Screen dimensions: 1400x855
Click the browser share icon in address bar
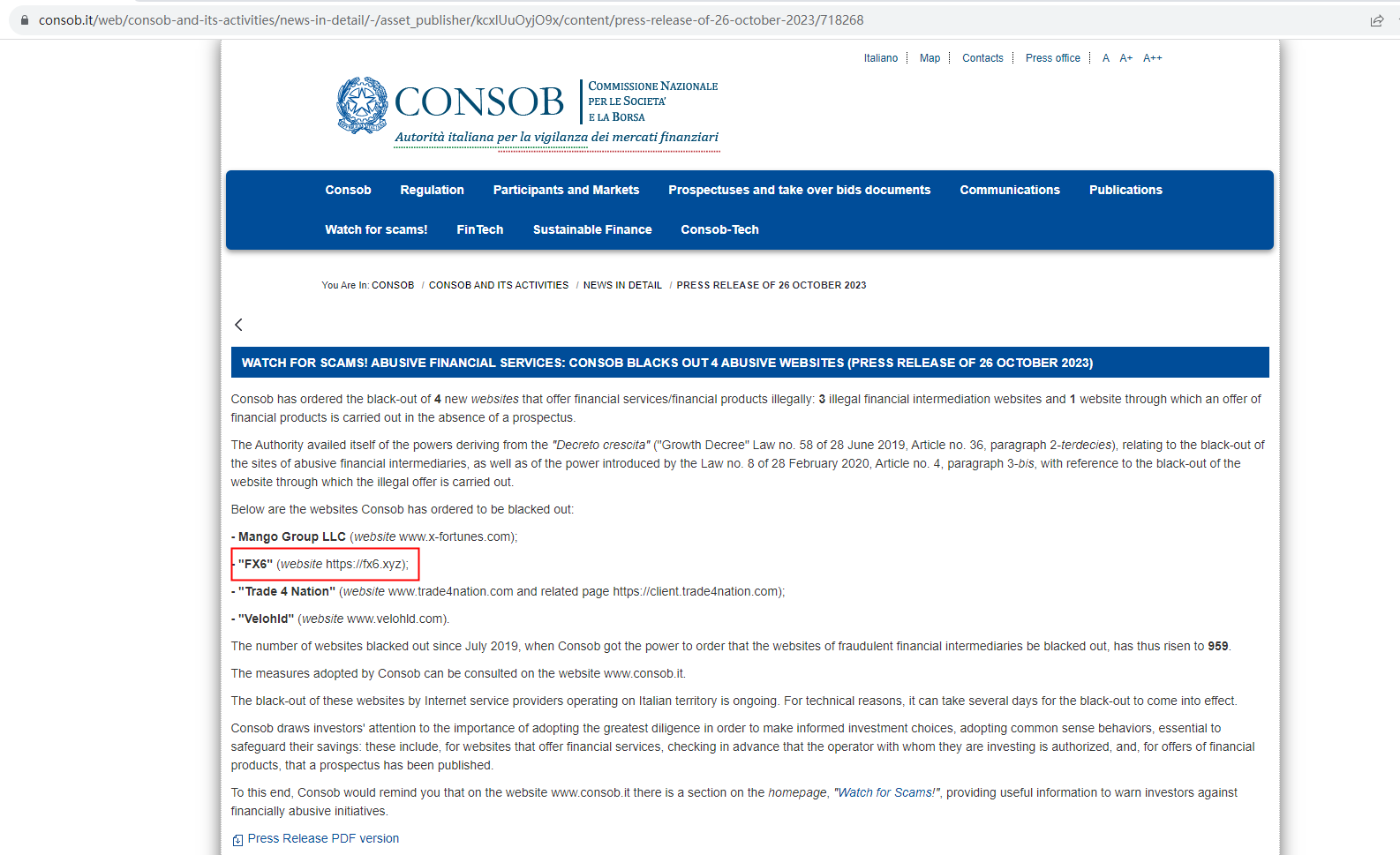pos(1376,20)
